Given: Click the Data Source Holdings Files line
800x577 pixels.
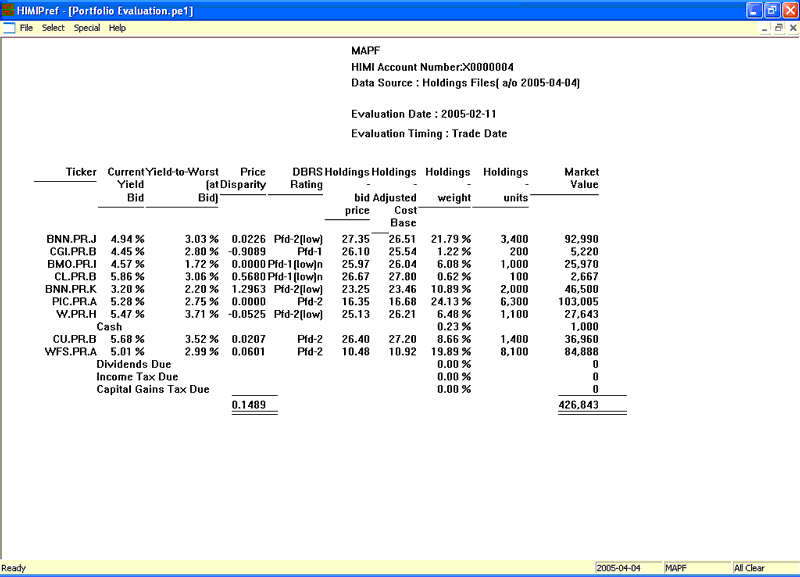Looking at the screenshot, I should (x=465, y=83).
